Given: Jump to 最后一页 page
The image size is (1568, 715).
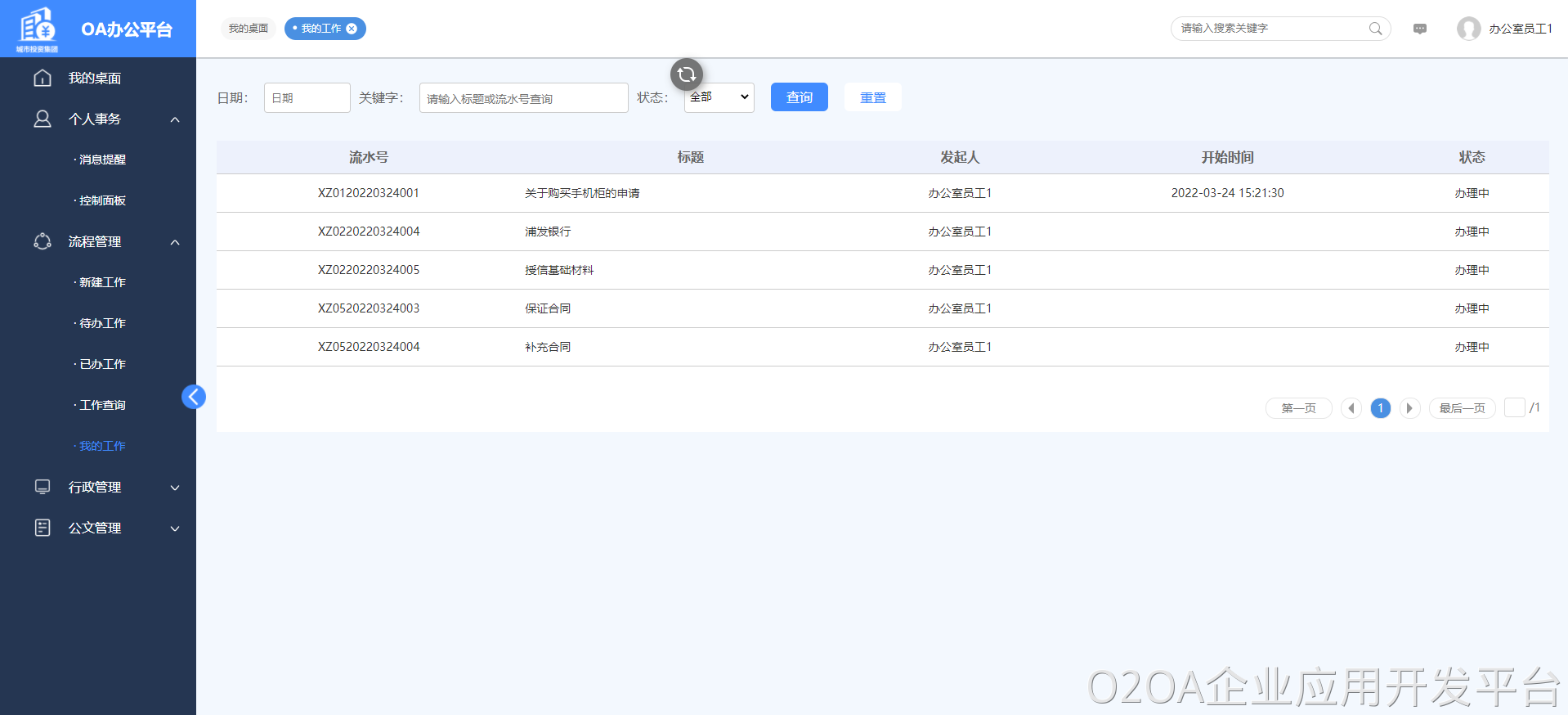Looking at the screenshot, I should (1462, 408).
